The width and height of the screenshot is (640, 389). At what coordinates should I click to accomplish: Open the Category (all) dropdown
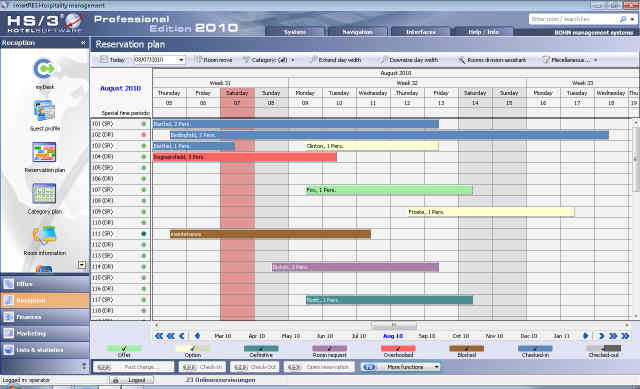coord(293,60)
